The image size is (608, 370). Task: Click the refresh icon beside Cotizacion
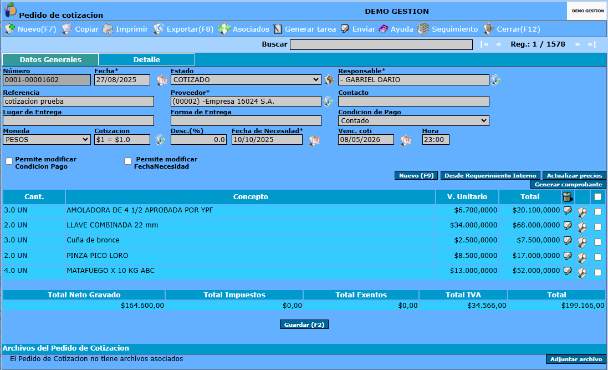(160, 140)
